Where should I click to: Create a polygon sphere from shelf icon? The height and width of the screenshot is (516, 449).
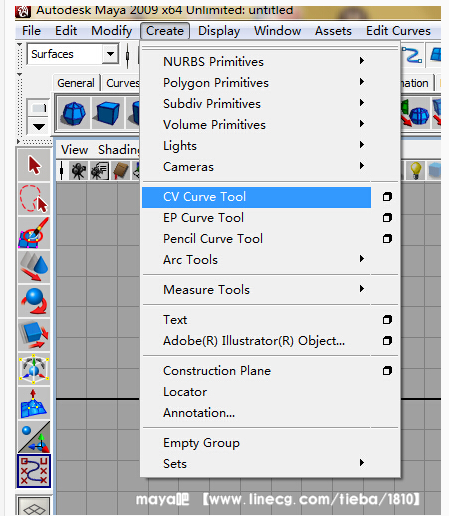(74, 114)
